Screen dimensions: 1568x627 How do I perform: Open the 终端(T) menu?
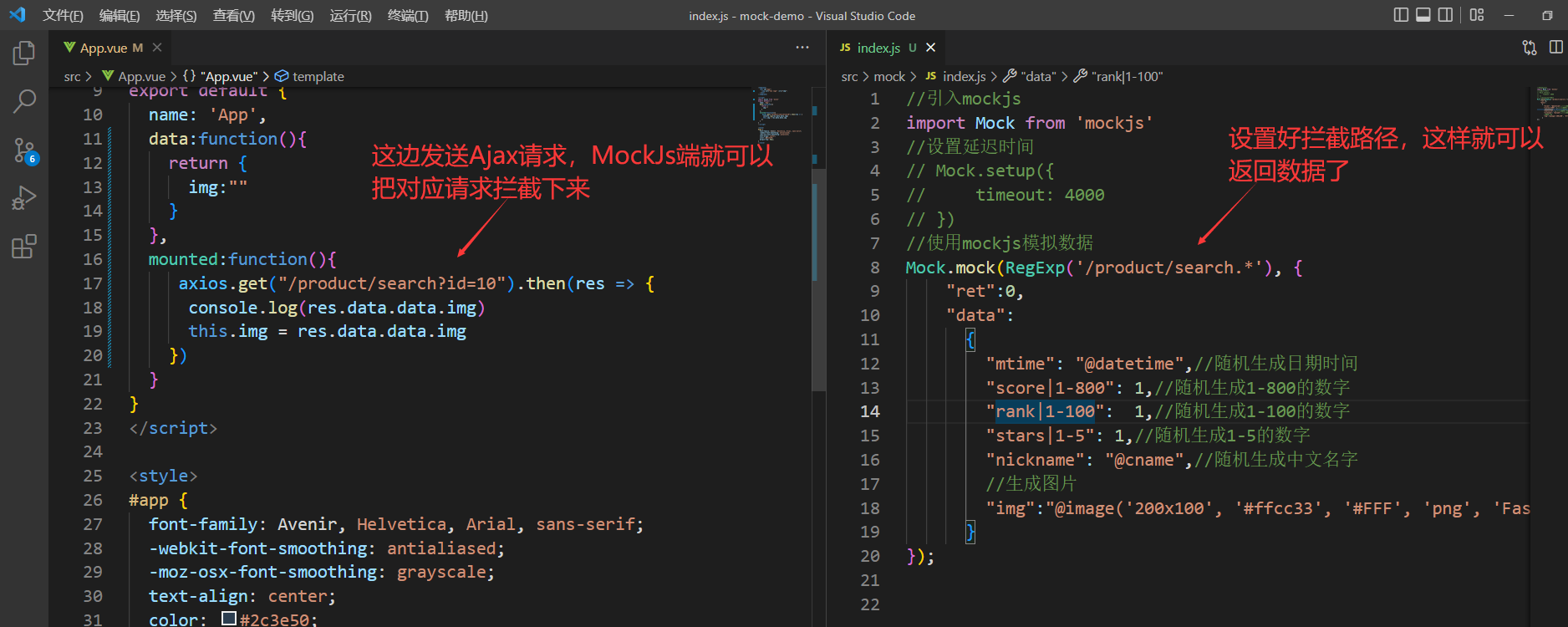[408, 16]
